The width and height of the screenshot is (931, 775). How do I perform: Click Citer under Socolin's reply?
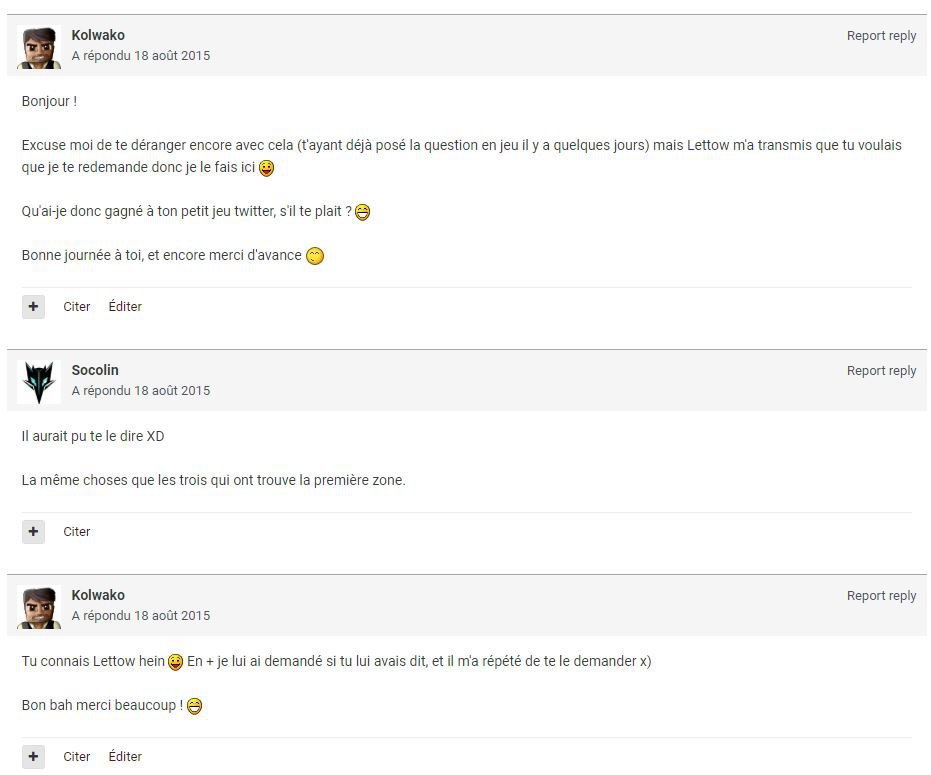coord(77,532)
